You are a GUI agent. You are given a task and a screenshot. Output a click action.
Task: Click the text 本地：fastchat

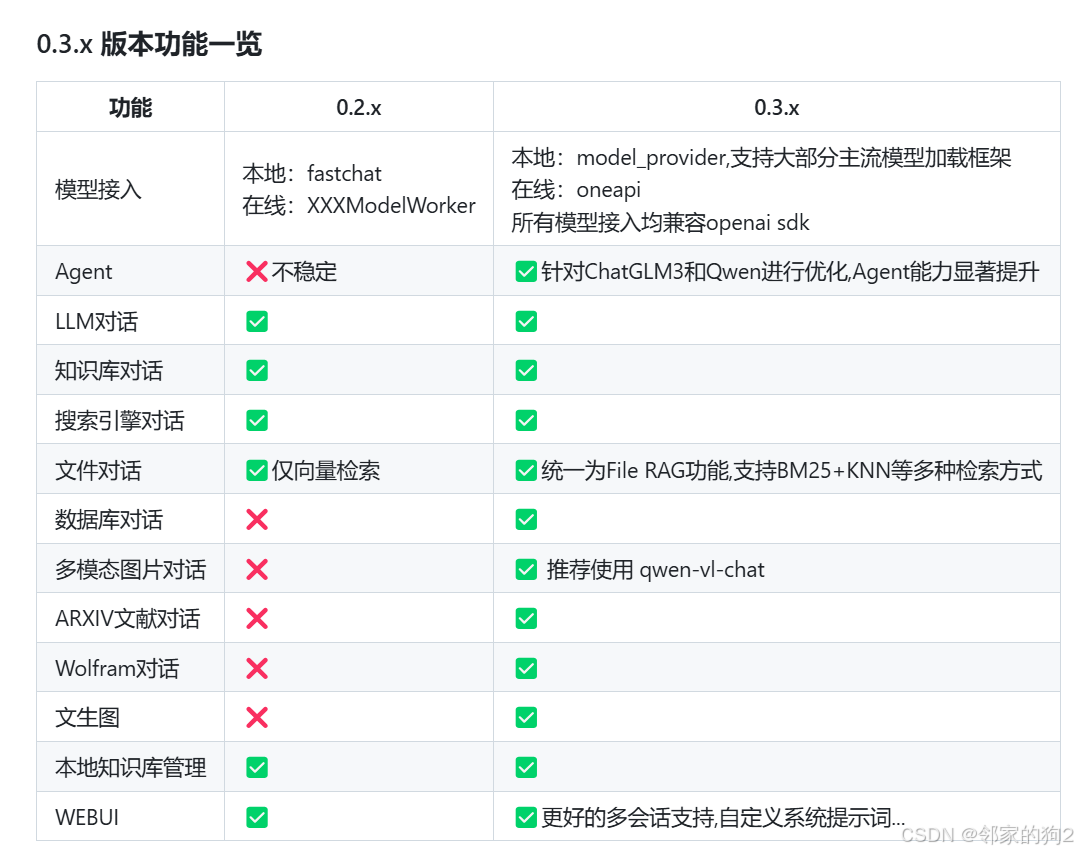pyautogui.click(x=311, y=173)
